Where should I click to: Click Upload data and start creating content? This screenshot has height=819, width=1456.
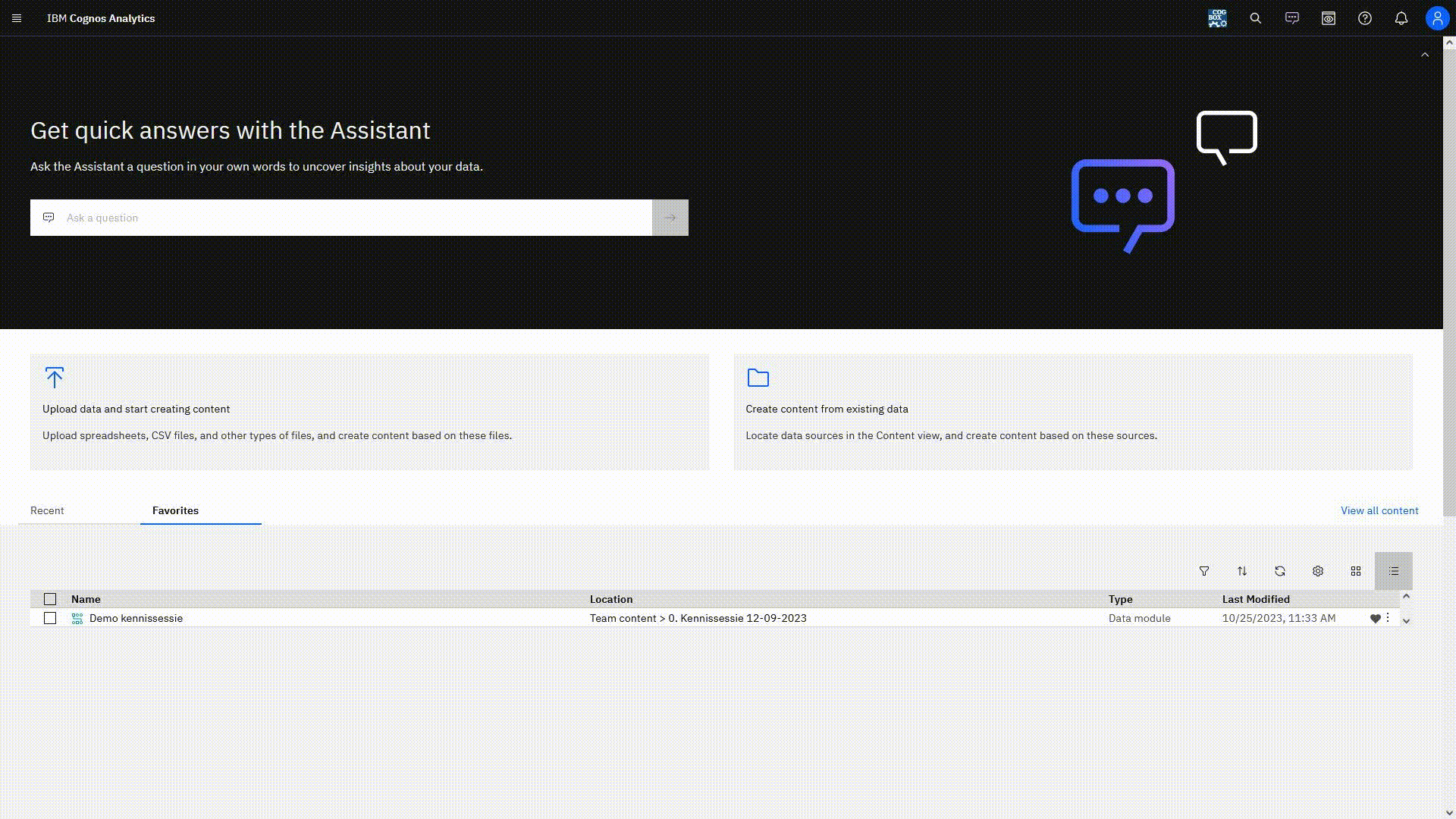136,409
